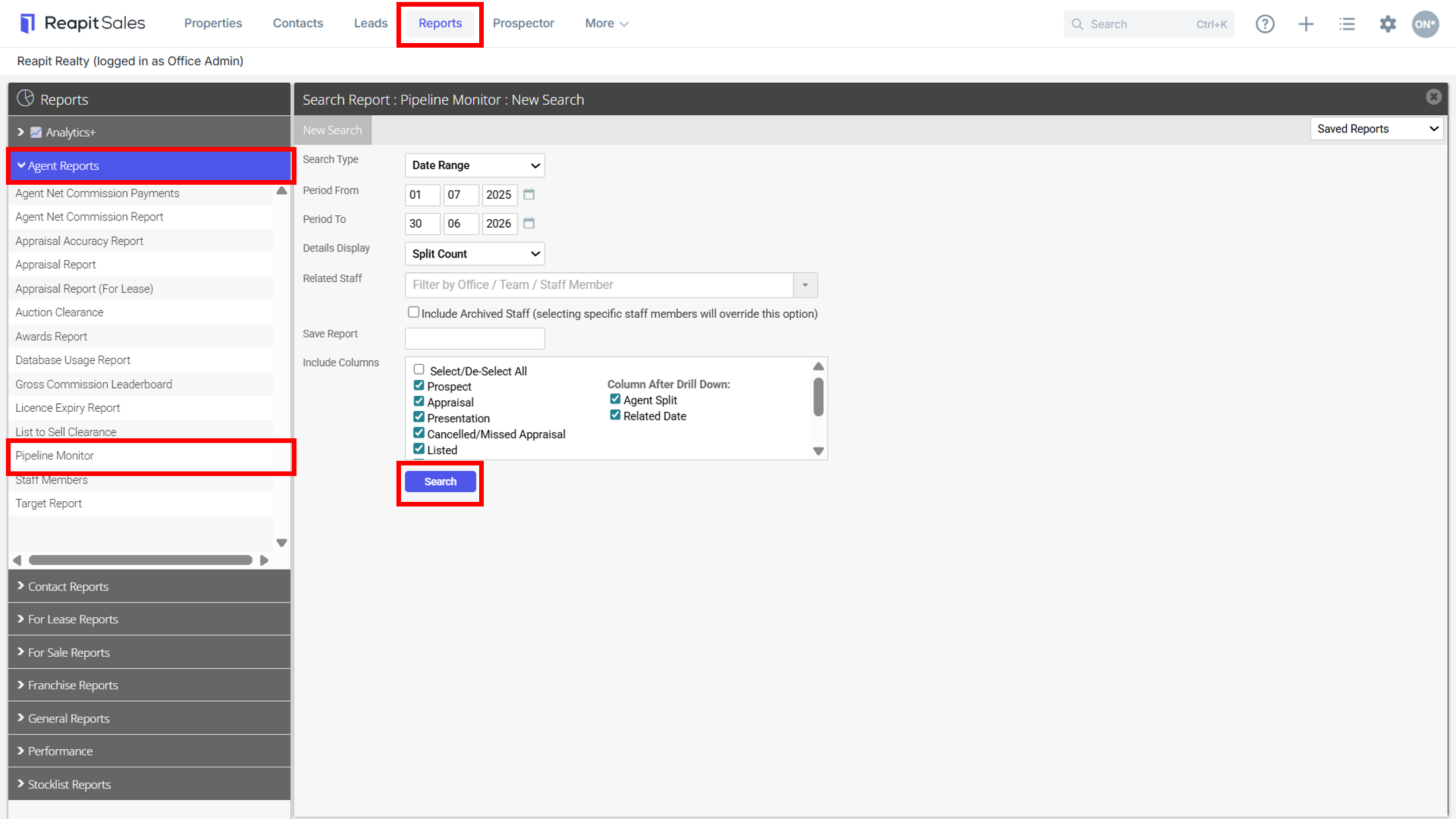Expand the Stocklist Reports section
1456x819 pixels.
click(149, 784)
